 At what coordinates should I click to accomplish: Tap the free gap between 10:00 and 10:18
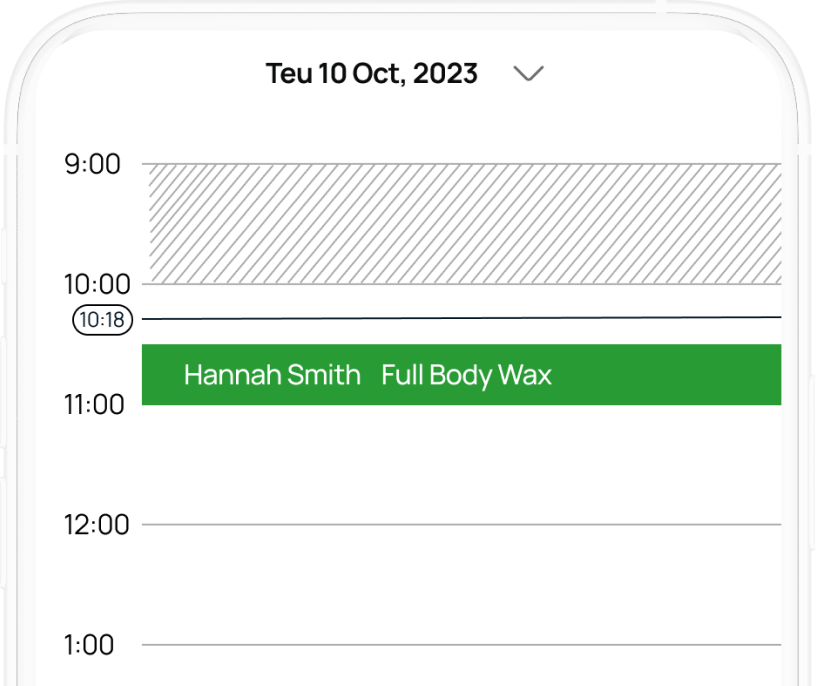click(x=460, y=300)
